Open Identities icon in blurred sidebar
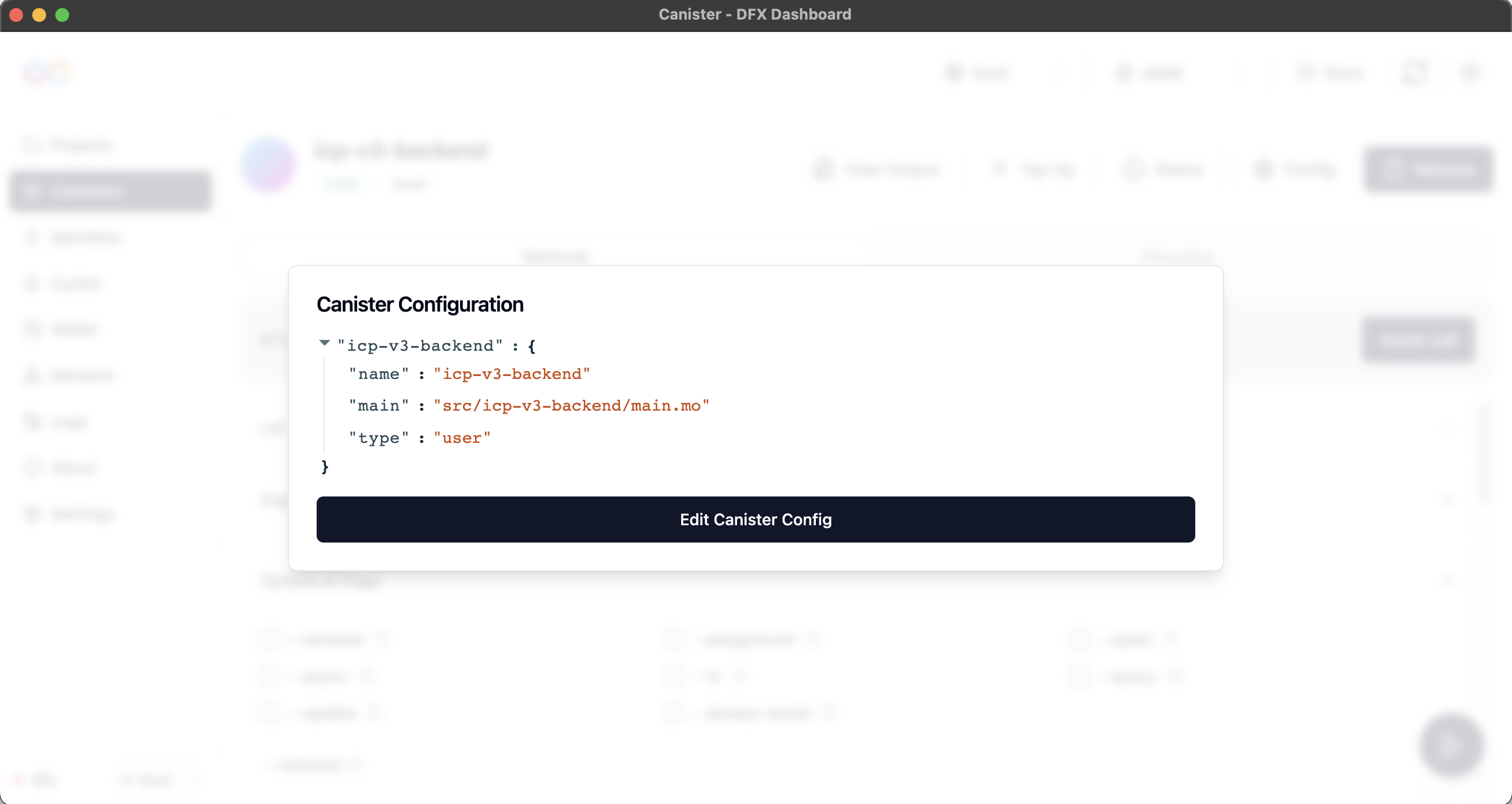This screenshot has height=804, width=1512. tap(32, 237)
